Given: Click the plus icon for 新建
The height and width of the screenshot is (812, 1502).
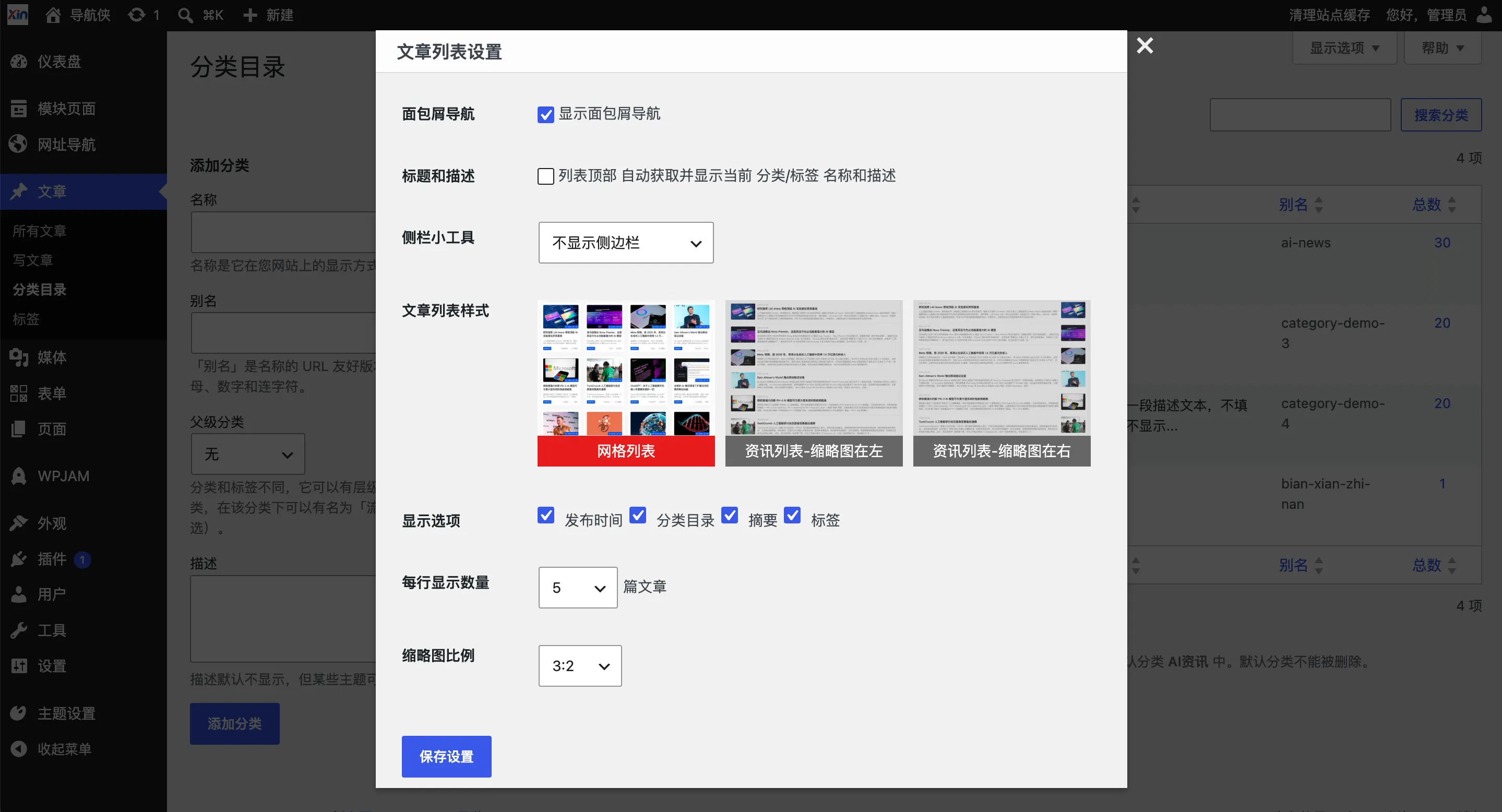Looking at the screenshot, I should pos(250,15).
